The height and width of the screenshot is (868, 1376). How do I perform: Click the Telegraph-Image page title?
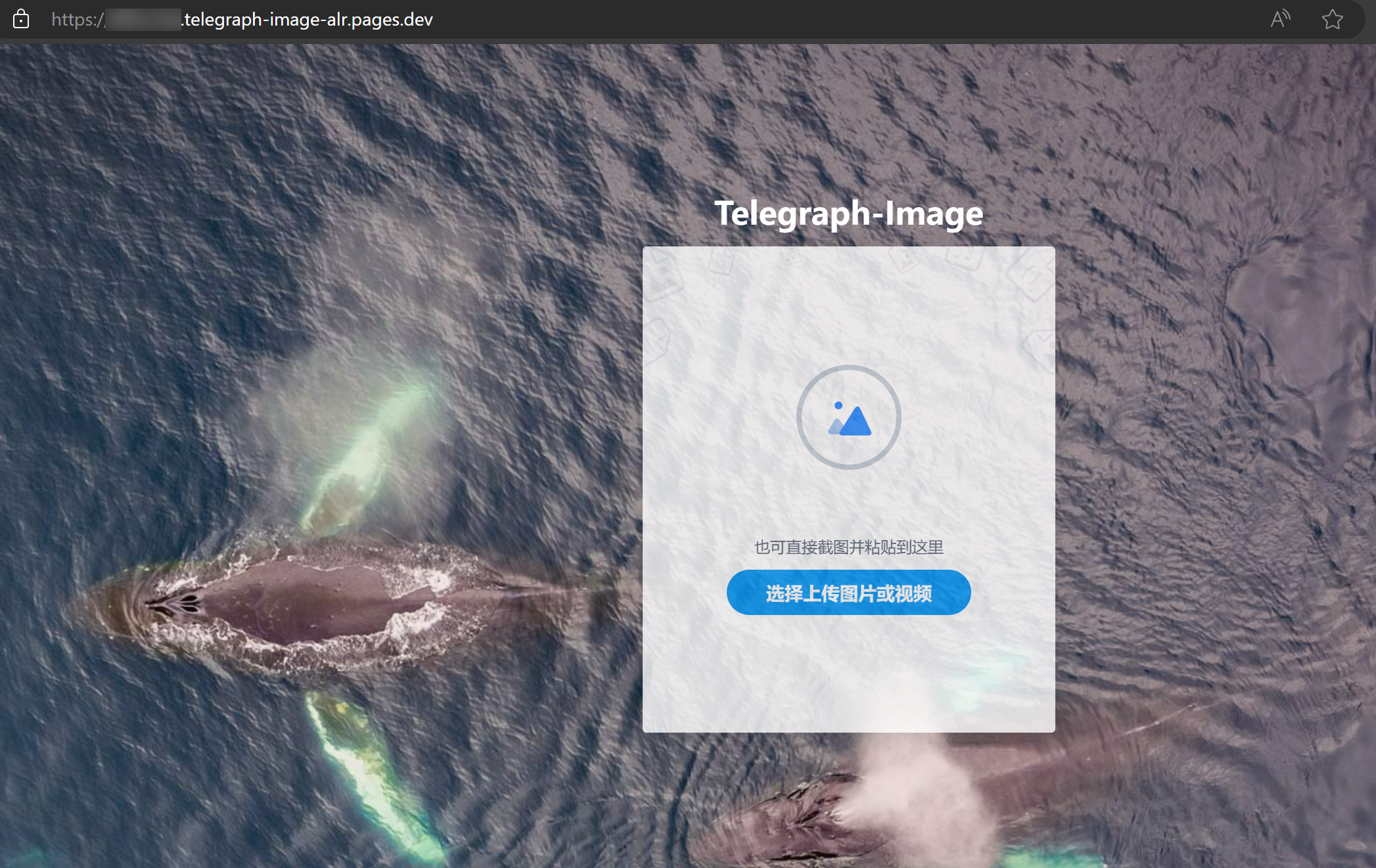848,214
